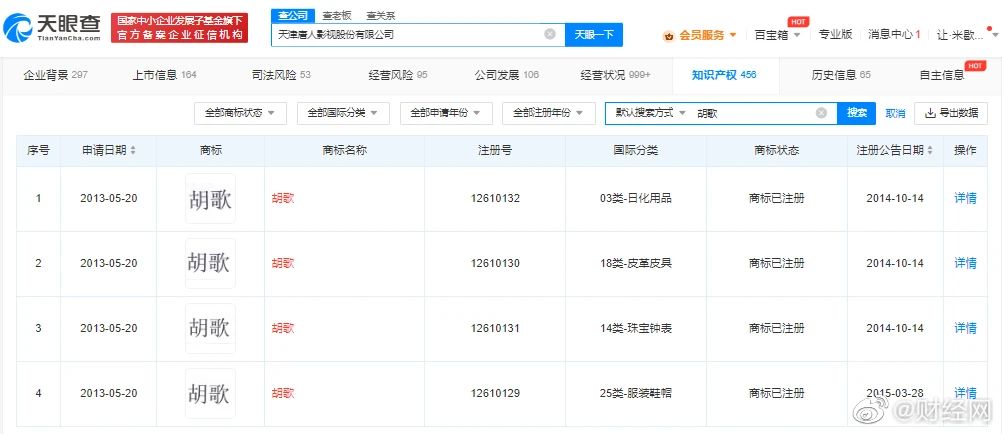This screenshot has height=434, width=1002.
Task: Open 详情 for registration 12610129
Action: (x=965, y=393)
